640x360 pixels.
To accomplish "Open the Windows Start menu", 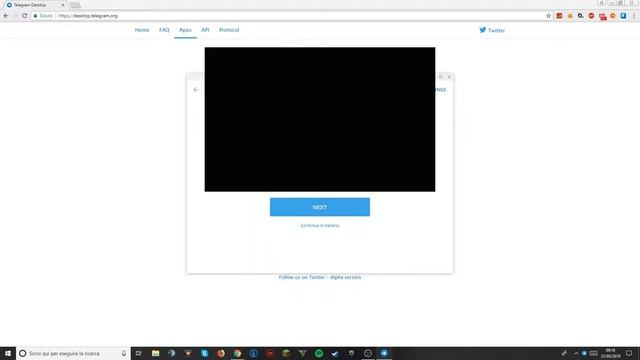I will click(8, 353).
